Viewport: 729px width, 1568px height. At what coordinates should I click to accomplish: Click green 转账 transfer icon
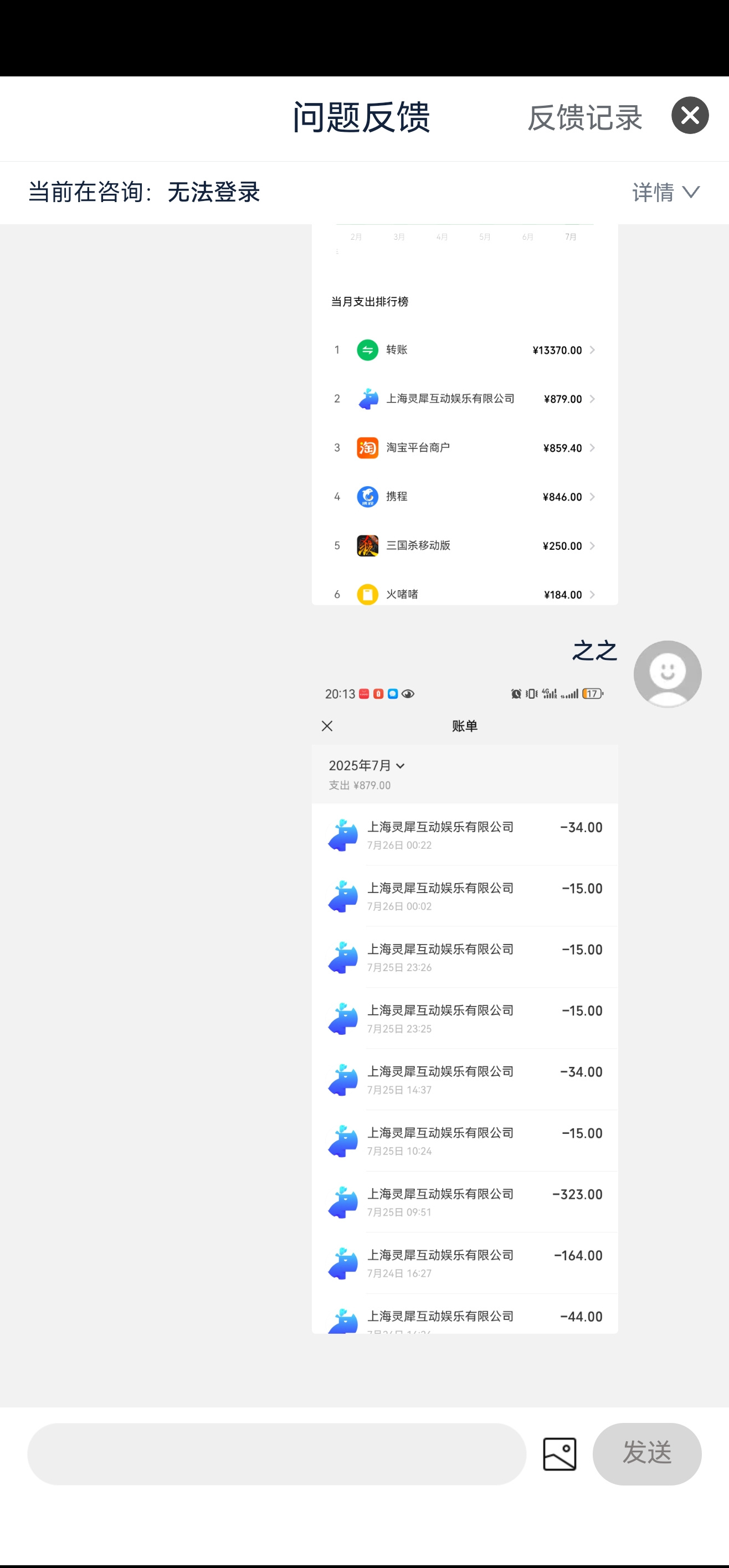pyautogui.click(x=367, y=350)
